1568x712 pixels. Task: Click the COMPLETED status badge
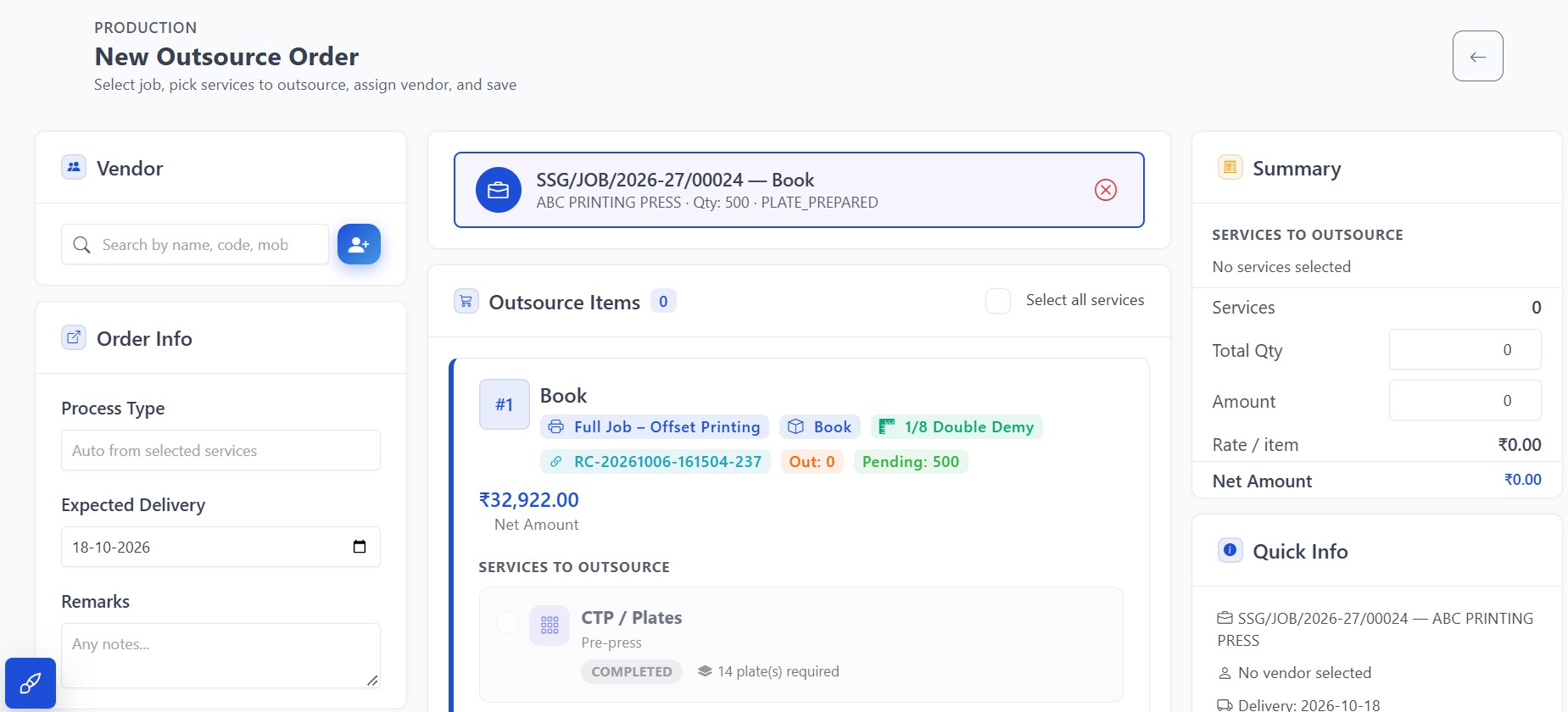coord(632,671)
